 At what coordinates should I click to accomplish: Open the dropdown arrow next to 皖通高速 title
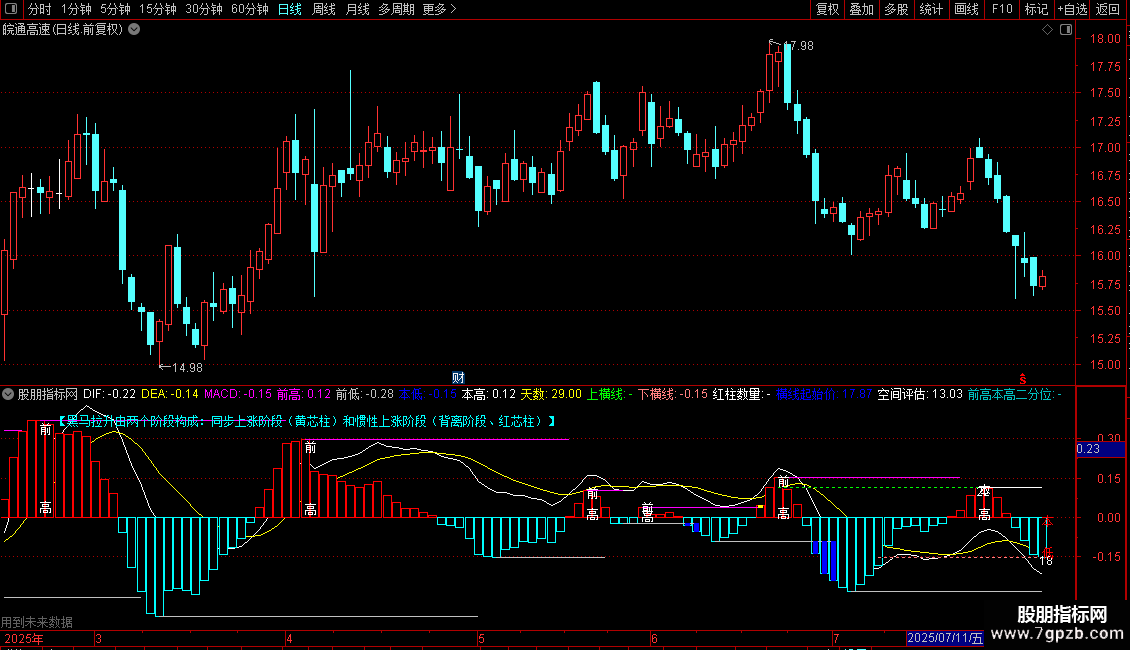[x=134, y=30]
